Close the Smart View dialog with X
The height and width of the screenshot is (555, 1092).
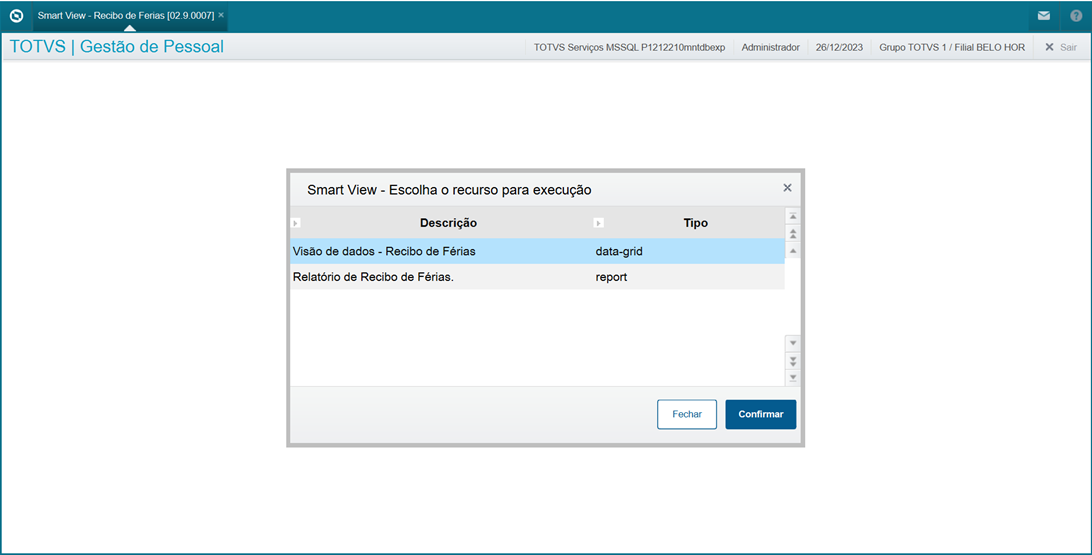[x=787, y=188]
